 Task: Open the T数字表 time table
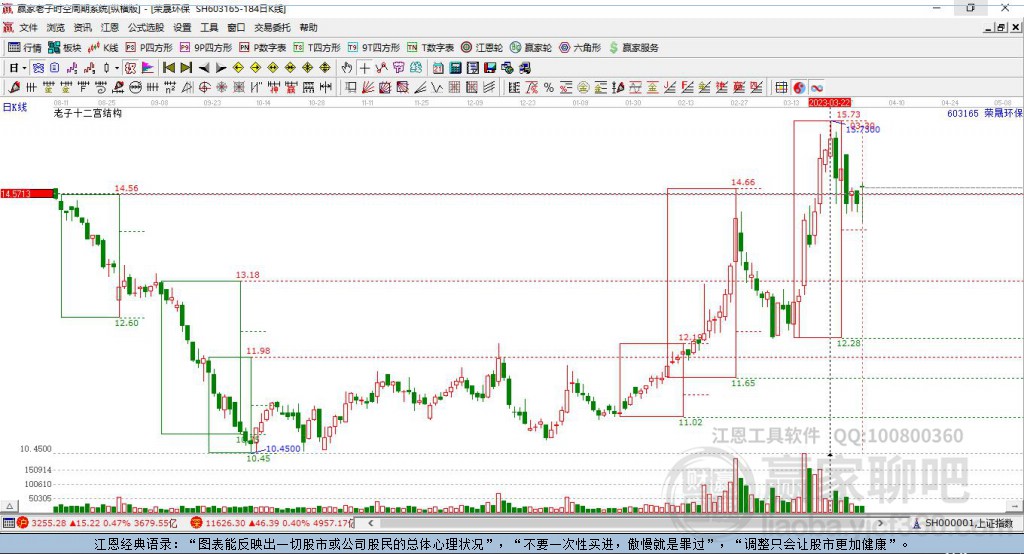point(430,48)
